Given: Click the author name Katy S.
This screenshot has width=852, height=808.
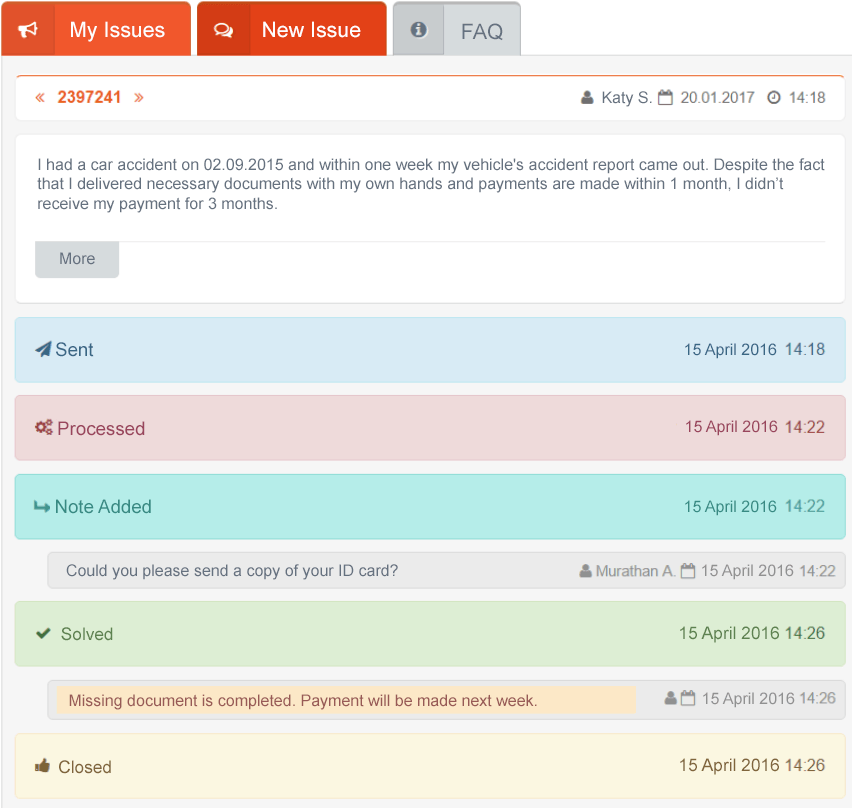Looking at the screenshot, I should (x=626, y=98).
